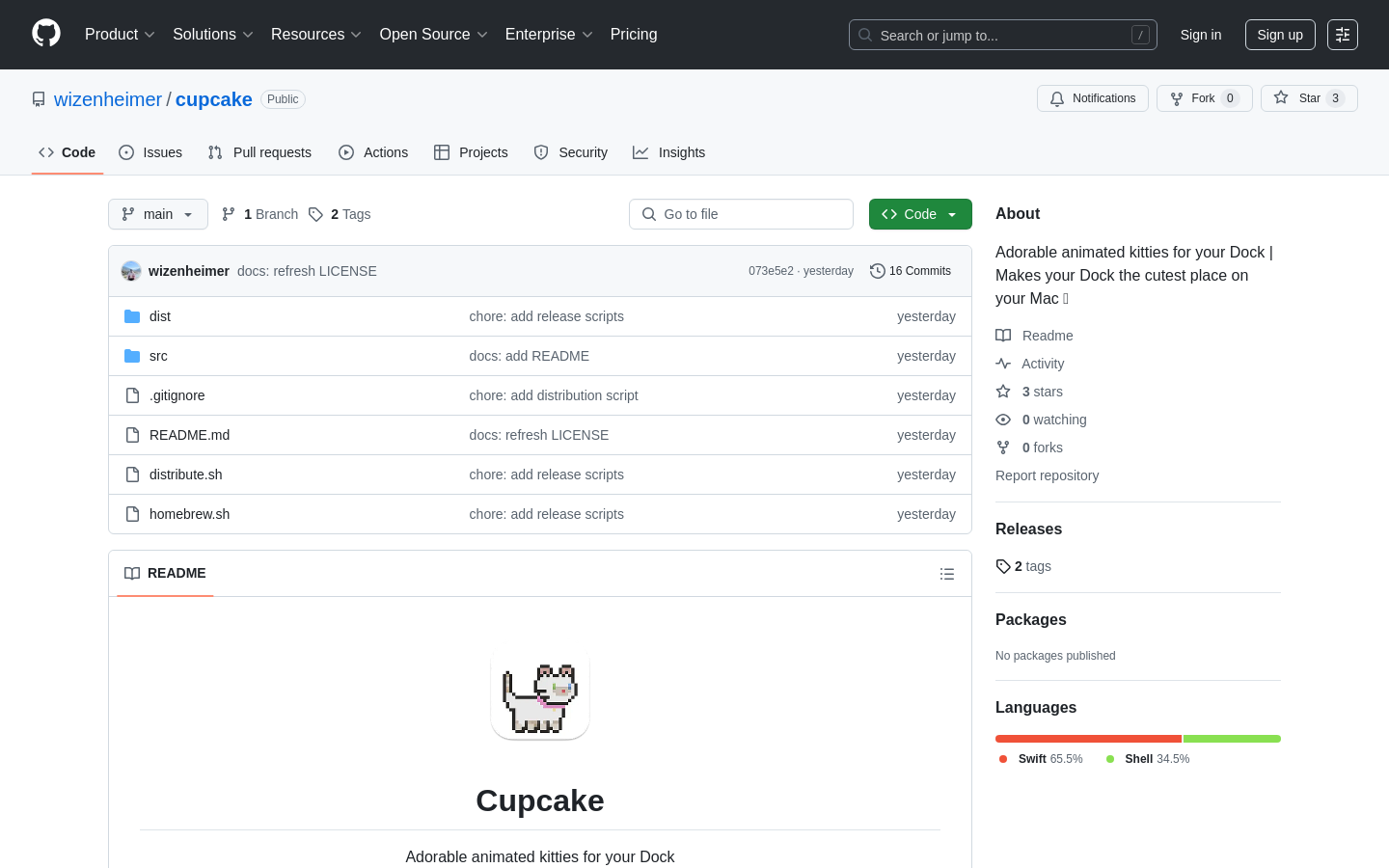Click the Readme book icon in About

[1003, 336]
